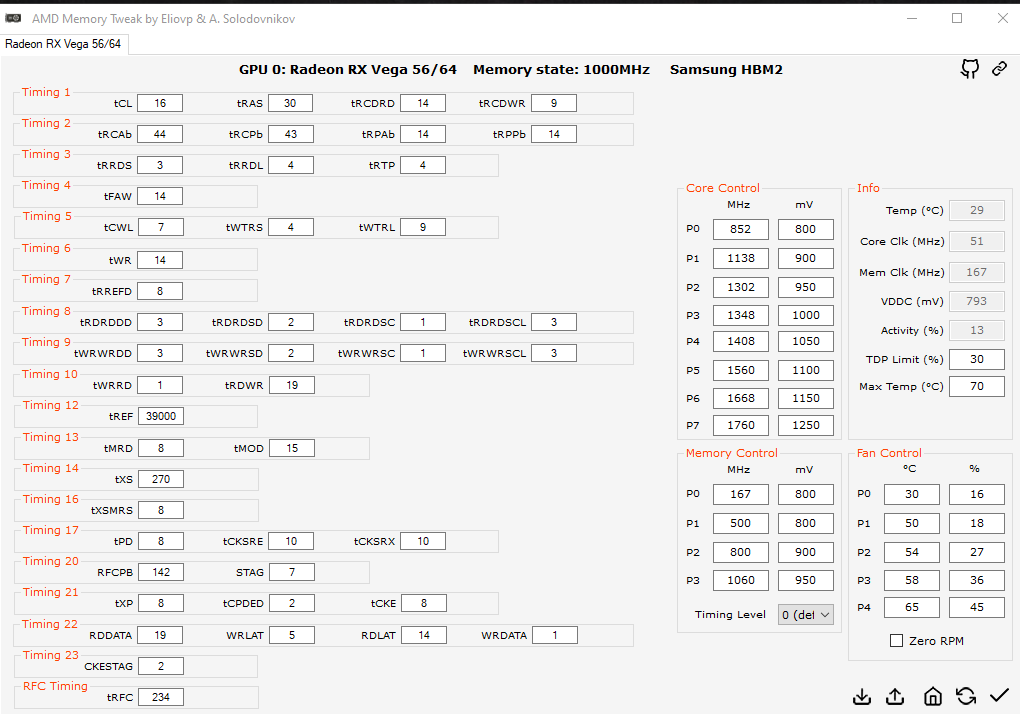Edit the tRCDWR value field
Image resolution: width=1020 pixels, height=715 pixels.
coord(554,103)
